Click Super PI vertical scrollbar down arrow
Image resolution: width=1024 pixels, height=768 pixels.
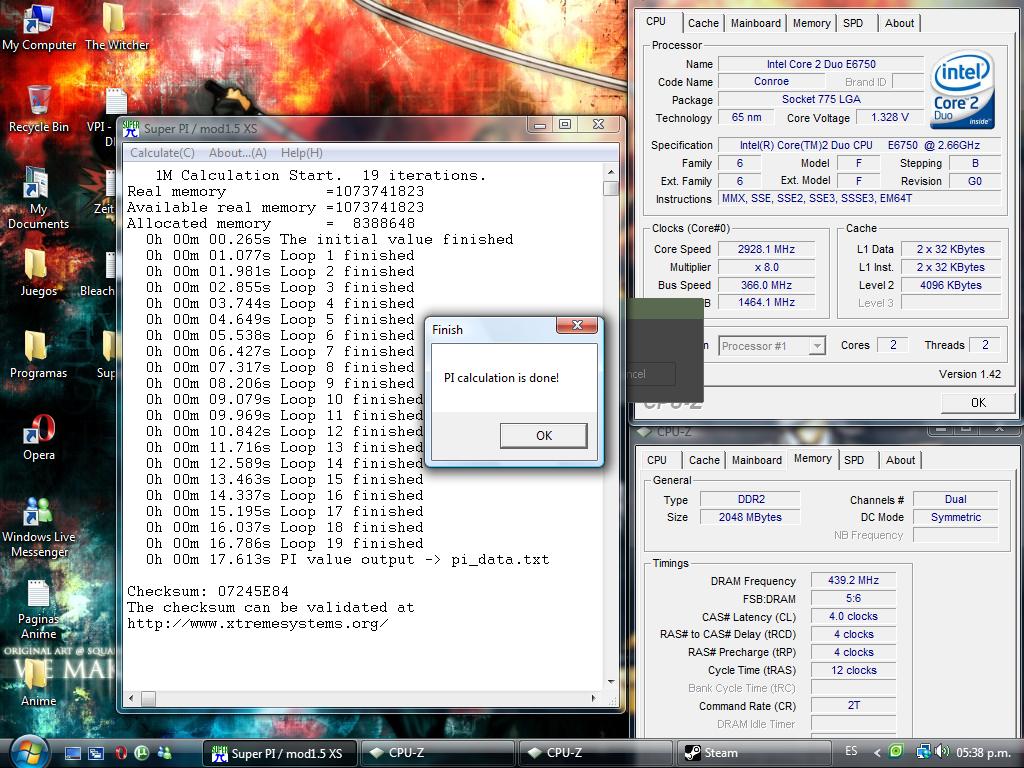tap(611, 681)
